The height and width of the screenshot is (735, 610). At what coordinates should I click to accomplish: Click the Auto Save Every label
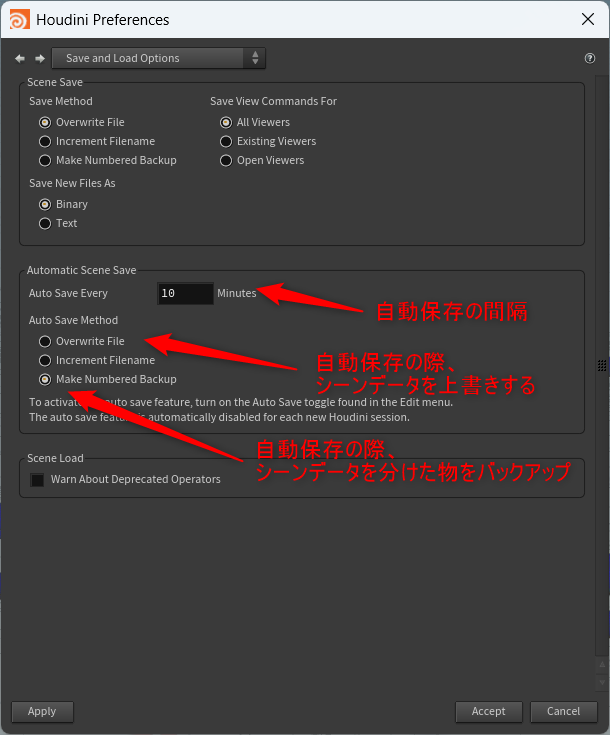68,293
